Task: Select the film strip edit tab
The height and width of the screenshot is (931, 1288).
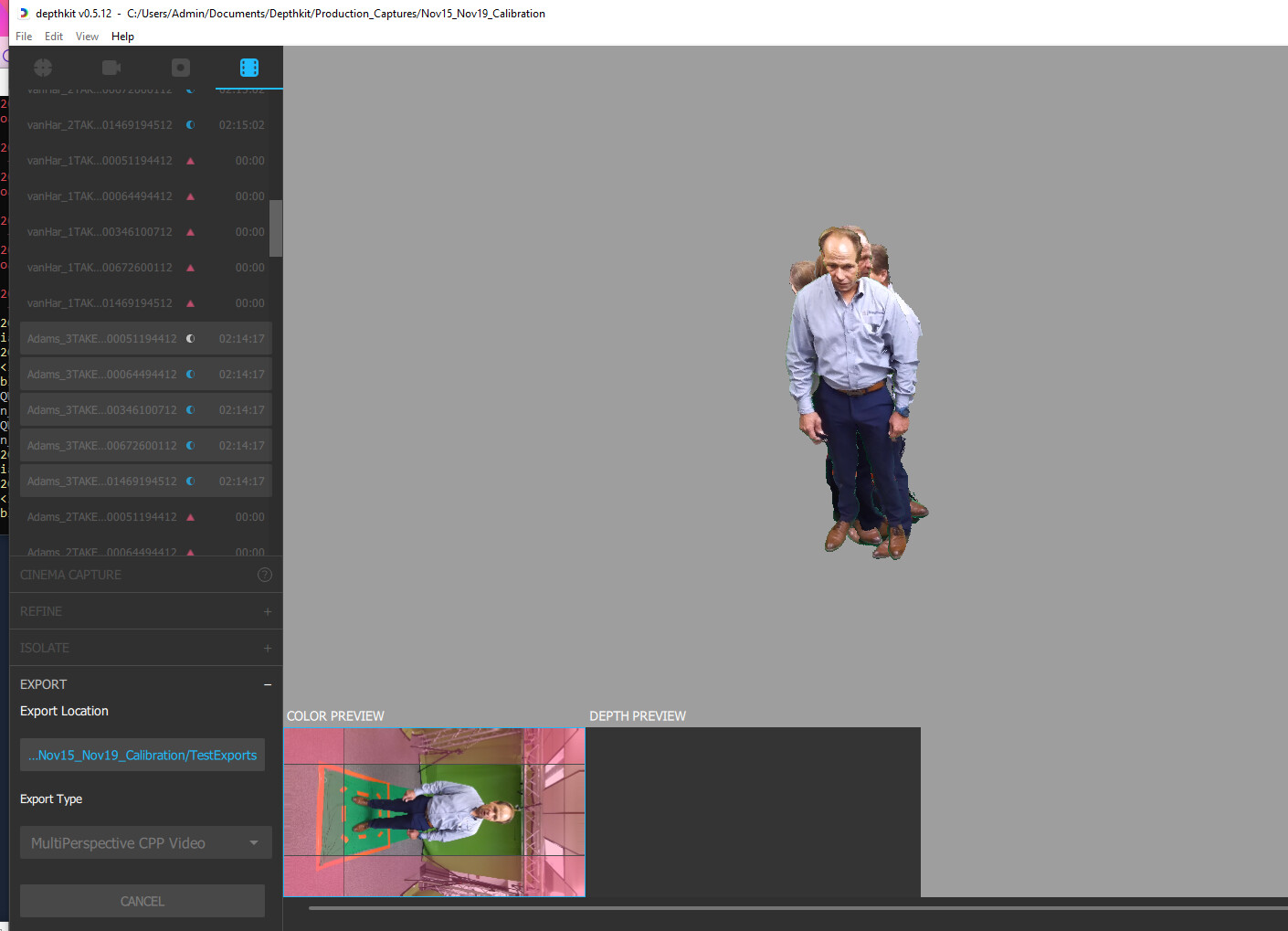Action: tap(248, 68)
